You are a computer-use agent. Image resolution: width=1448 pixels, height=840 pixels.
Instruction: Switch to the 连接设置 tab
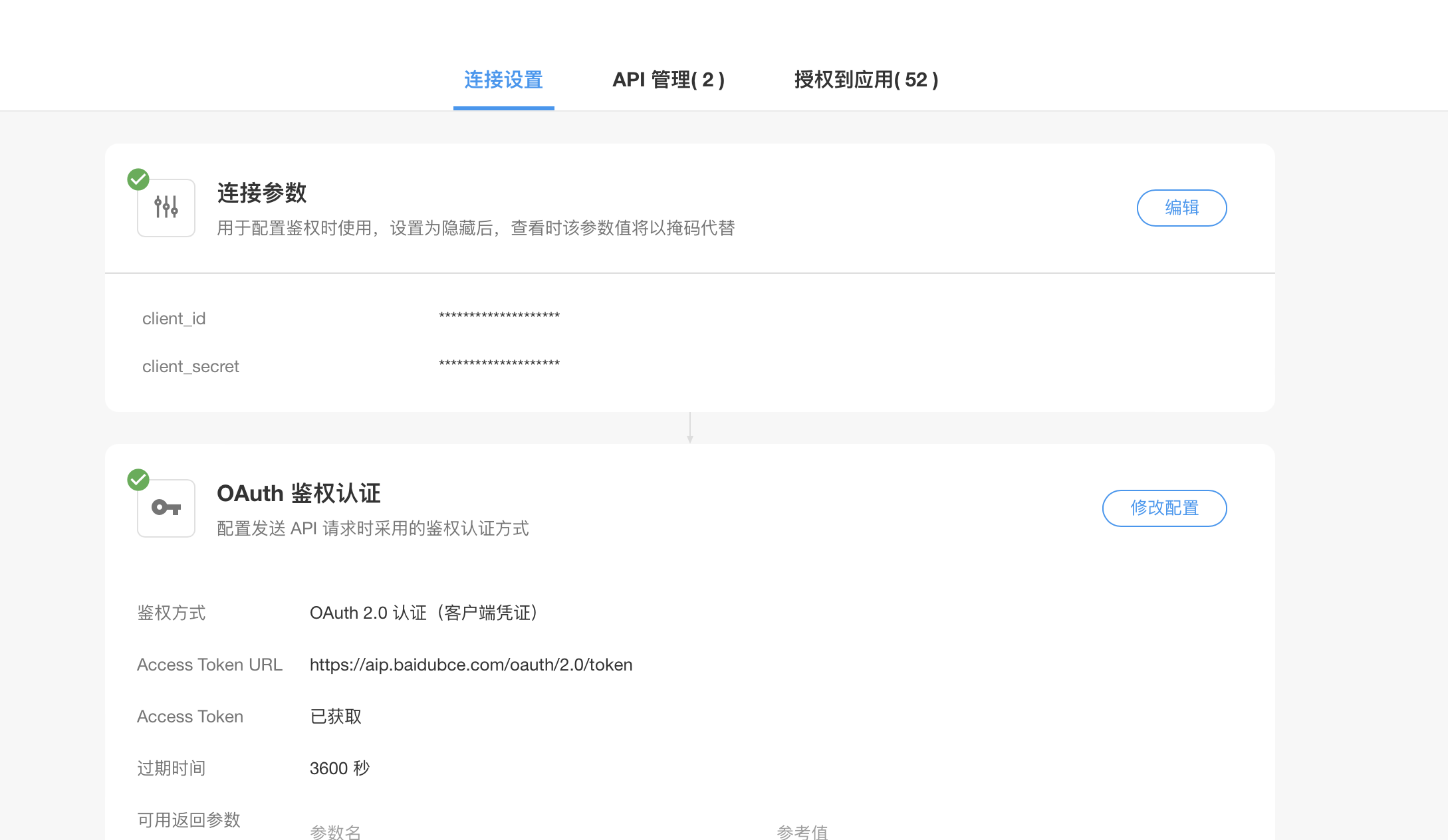(x=503, y=80)
